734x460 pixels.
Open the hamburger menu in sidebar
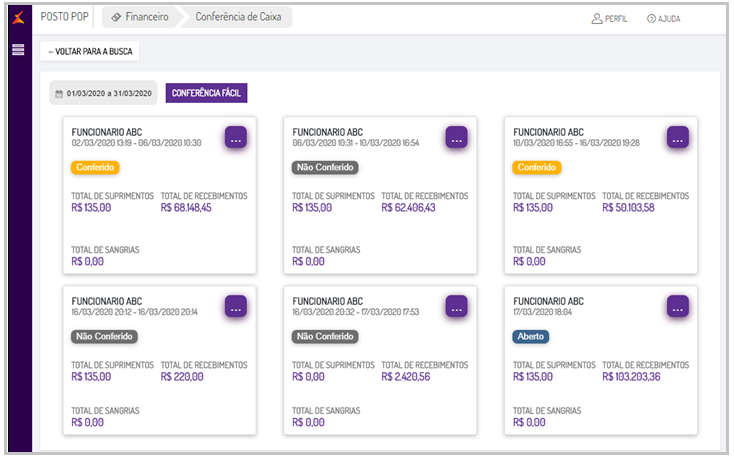18,49
